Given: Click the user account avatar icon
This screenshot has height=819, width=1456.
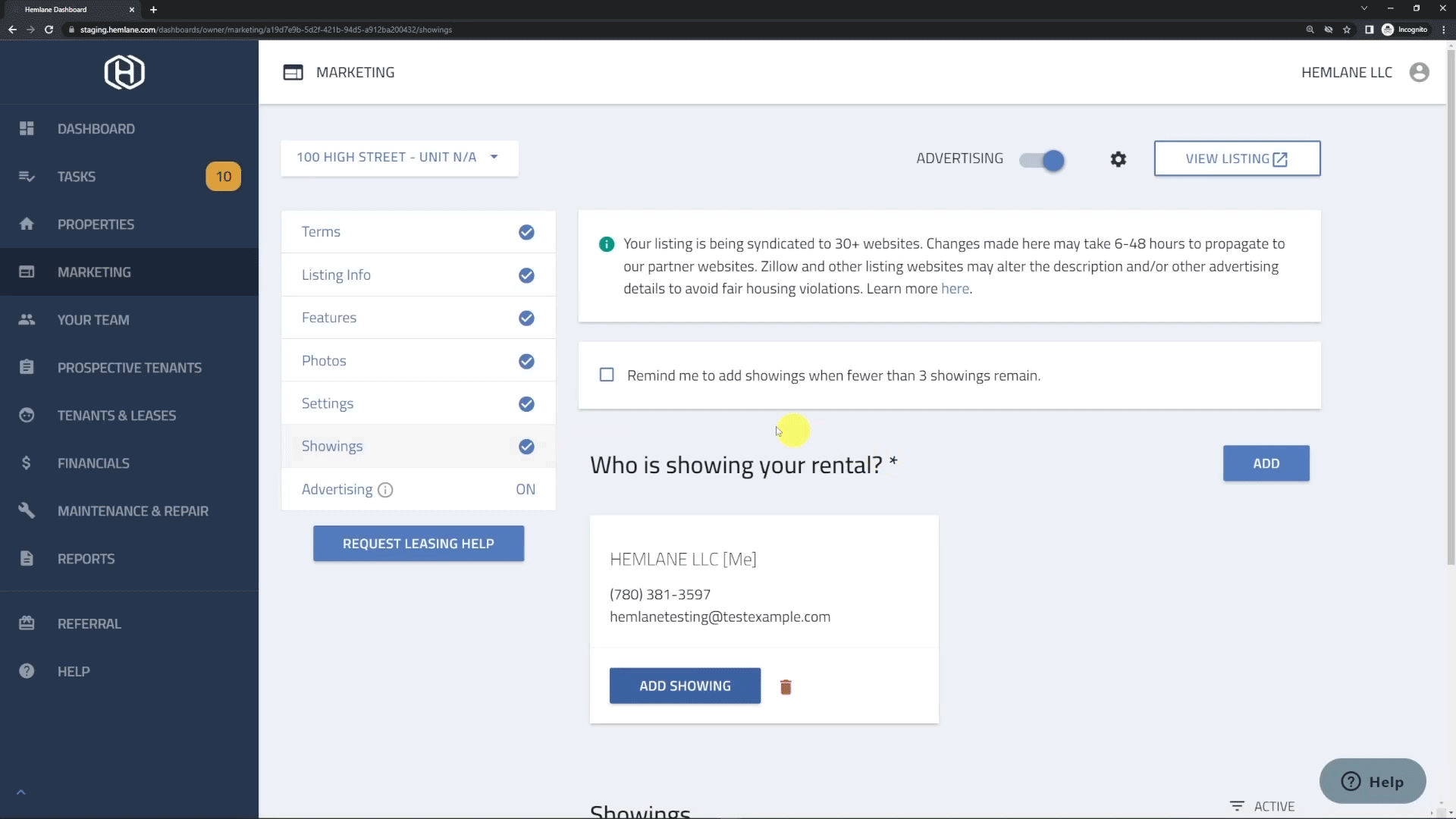Looking at the screenshot, I should tap(1420, 72).
